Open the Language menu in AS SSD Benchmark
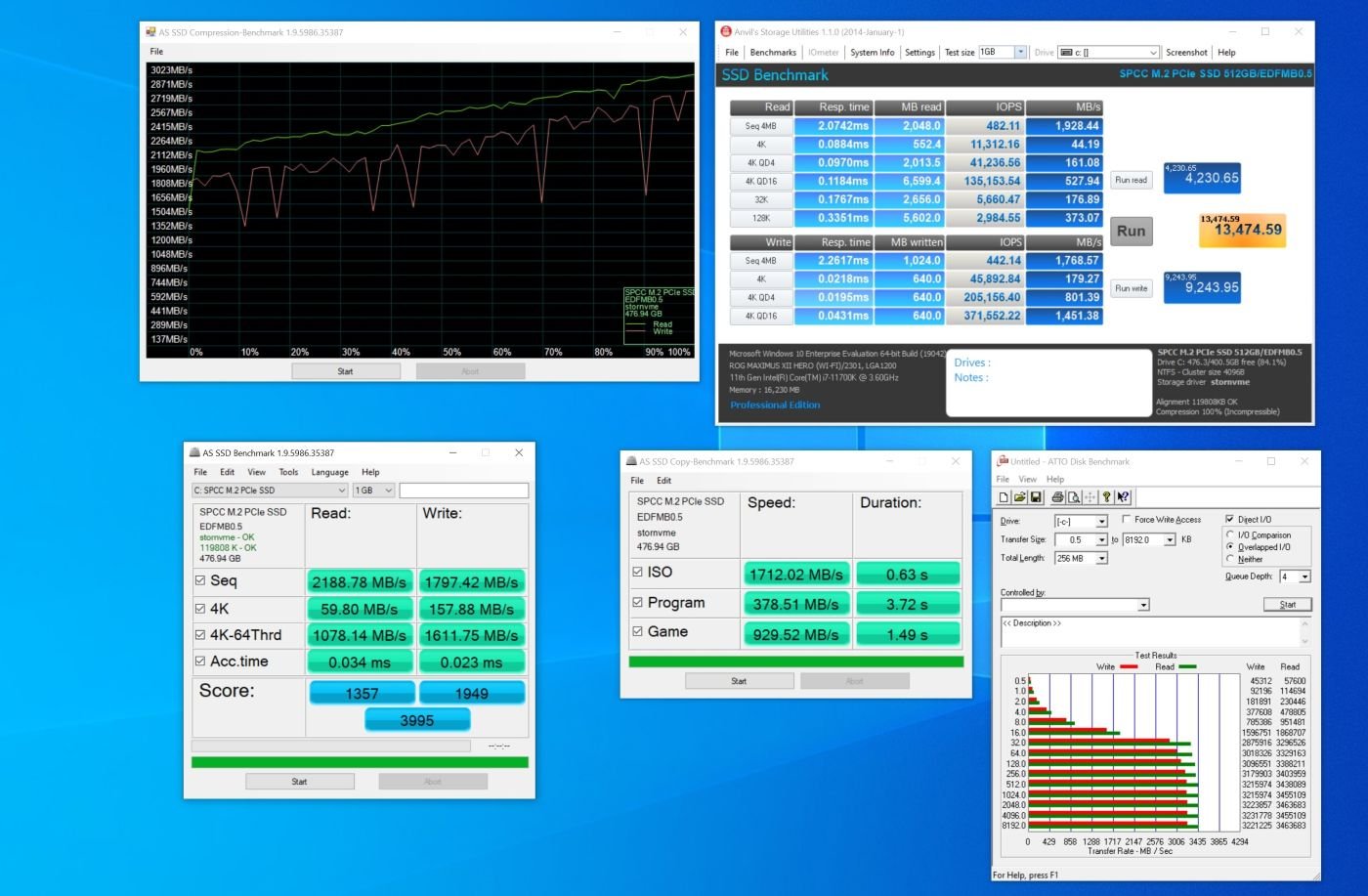Viewport: 1368px width, 896px height. 330,472
